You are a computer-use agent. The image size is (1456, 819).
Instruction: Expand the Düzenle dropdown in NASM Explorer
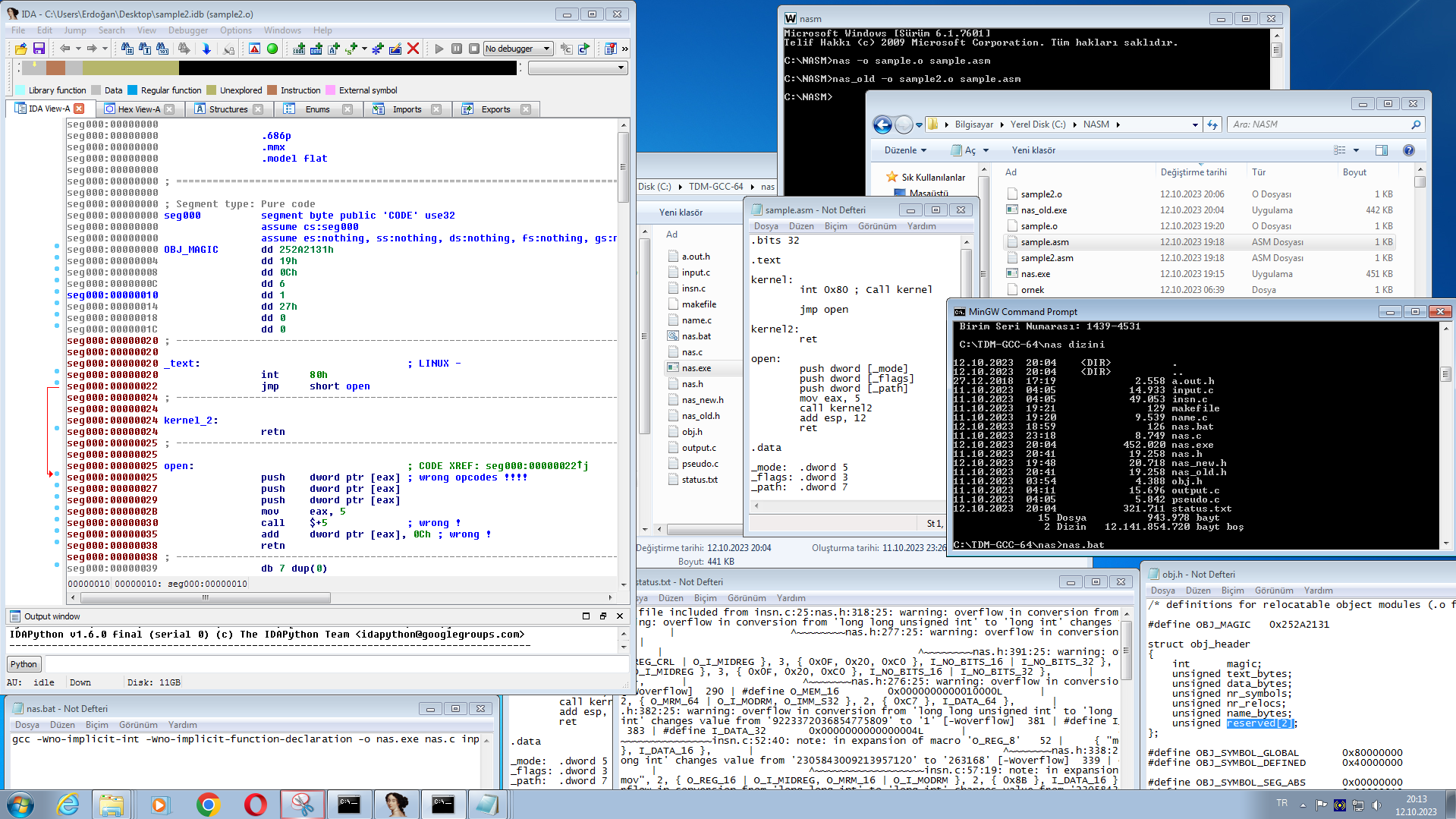point(905,150)
